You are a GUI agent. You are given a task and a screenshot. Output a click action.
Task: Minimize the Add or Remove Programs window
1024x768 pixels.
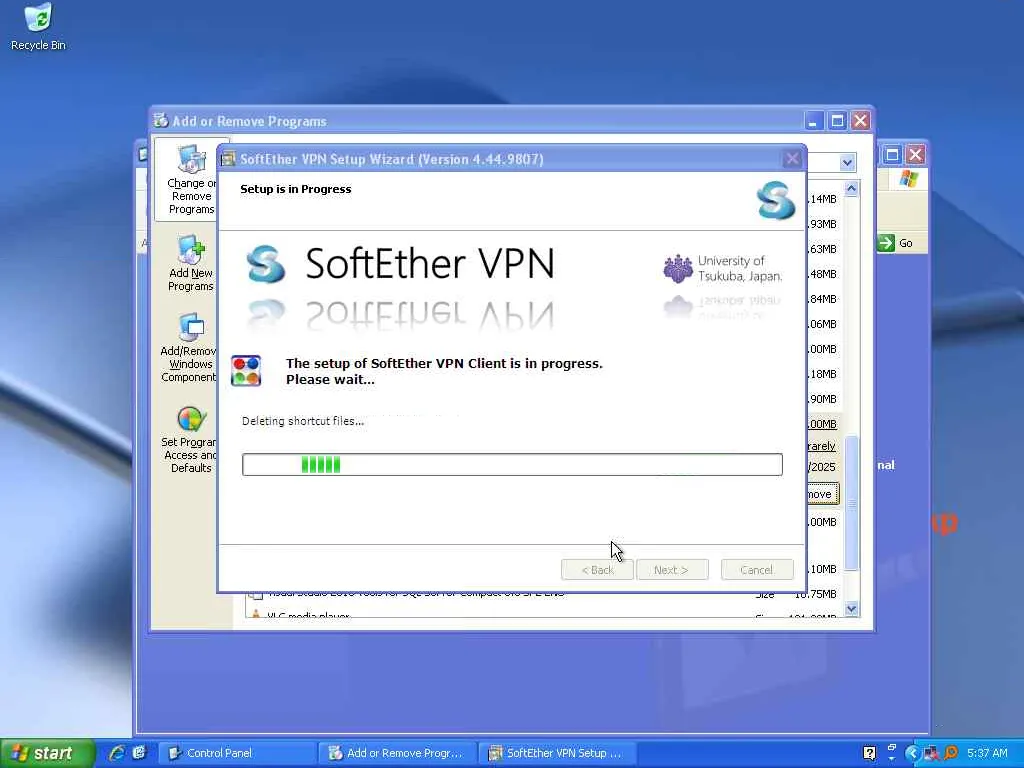coord(814,121)
